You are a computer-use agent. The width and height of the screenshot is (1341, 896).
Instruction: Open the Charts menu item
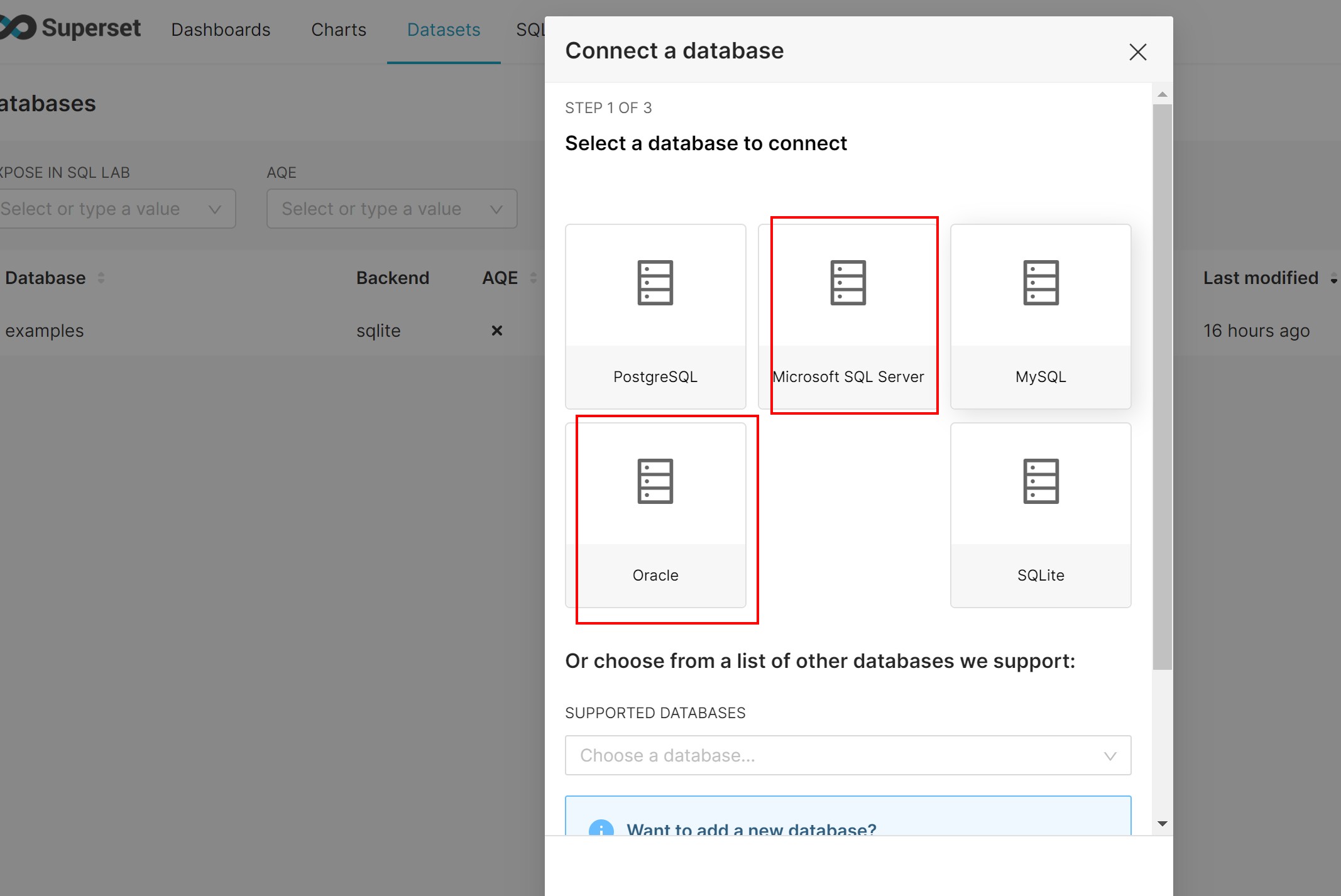click(339, 30)
